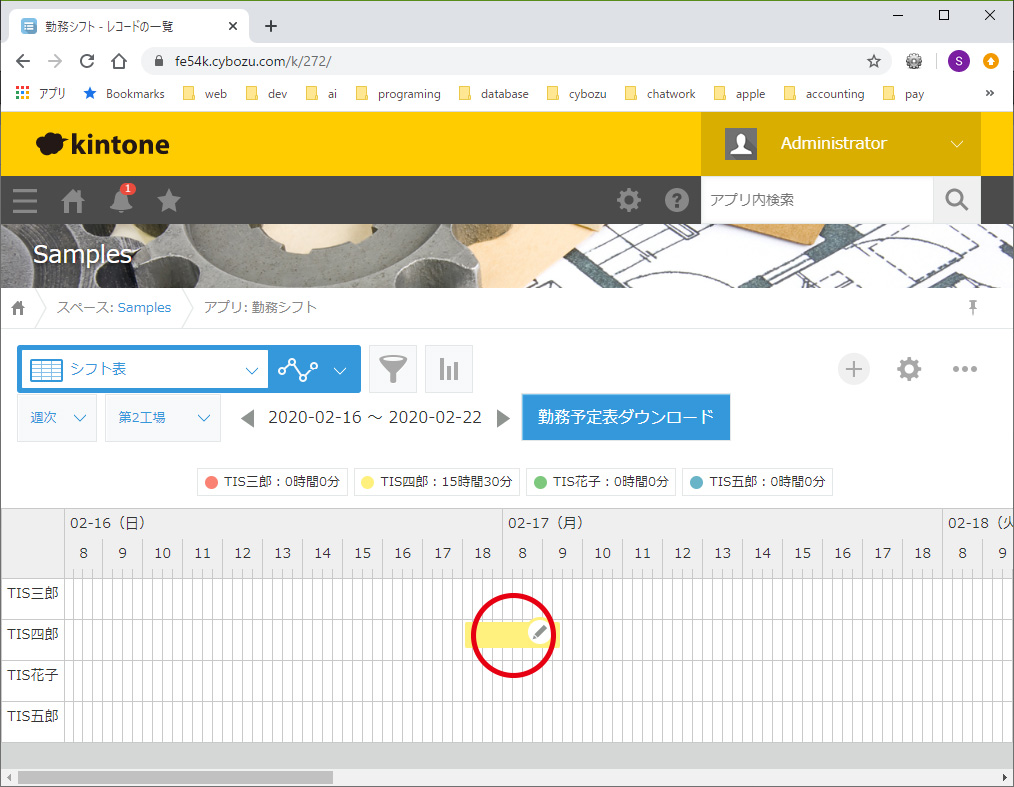Open the Chrome profile avatar S

958,61
